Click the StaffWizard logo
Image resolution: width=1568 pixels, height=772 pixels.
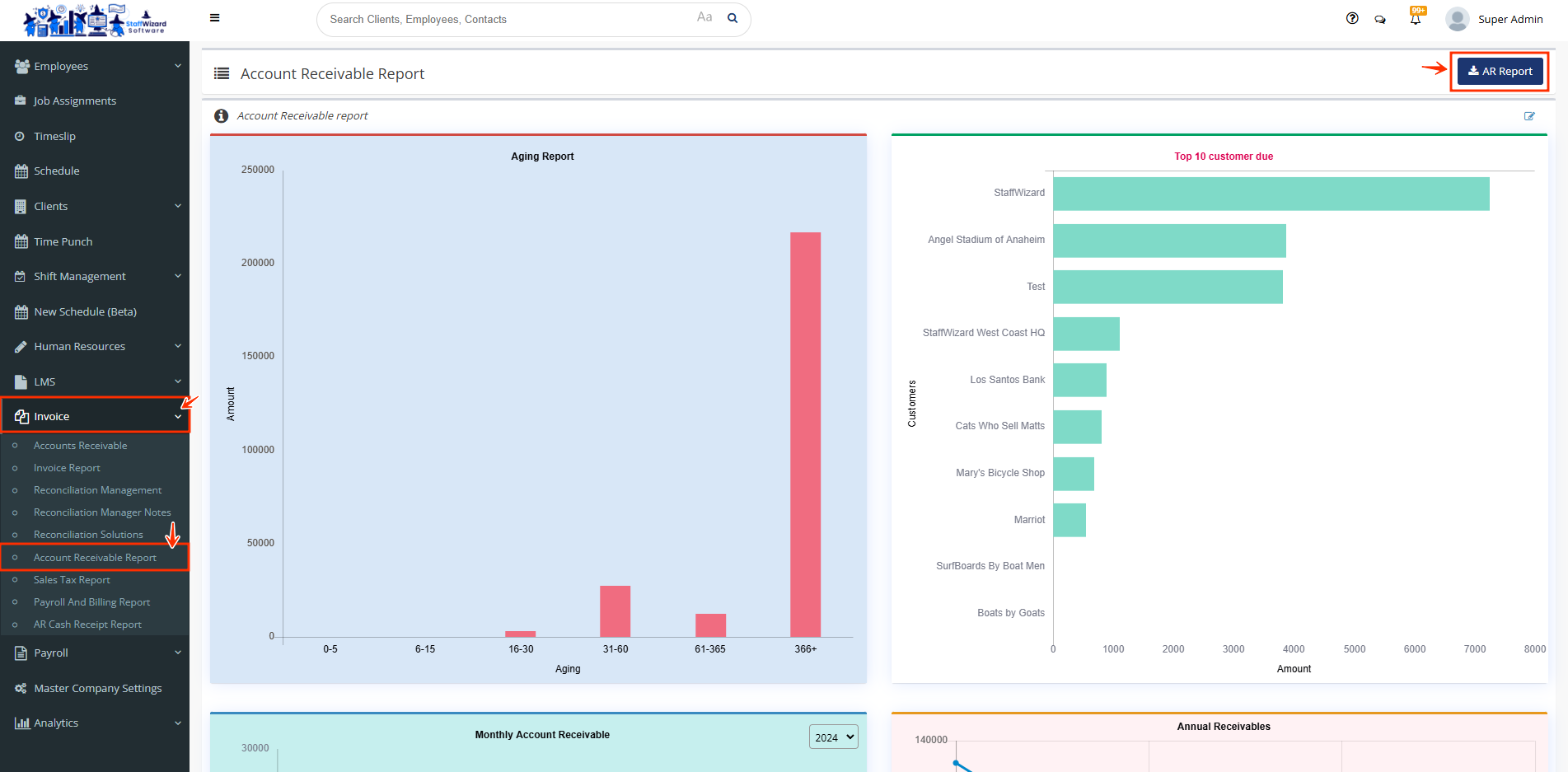[95, 21]
